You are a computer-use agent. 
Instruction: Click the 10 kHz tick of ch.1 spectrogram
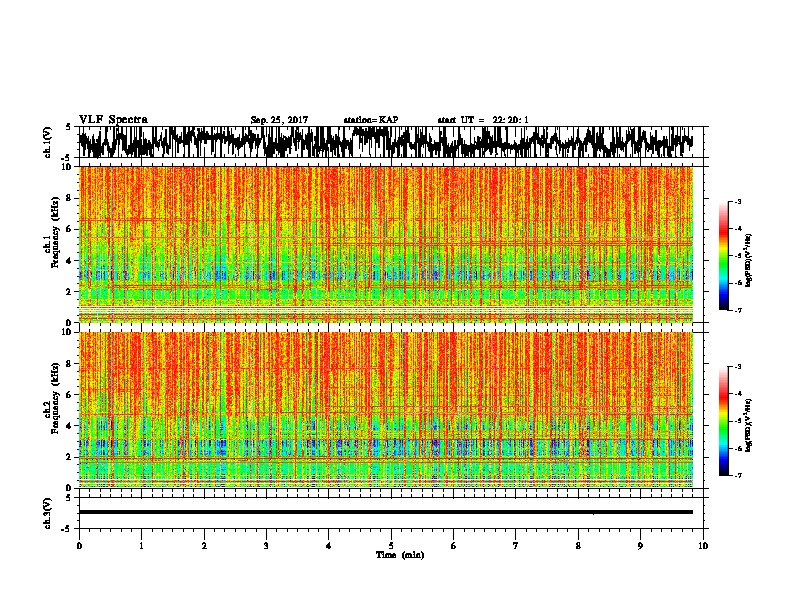67,167
